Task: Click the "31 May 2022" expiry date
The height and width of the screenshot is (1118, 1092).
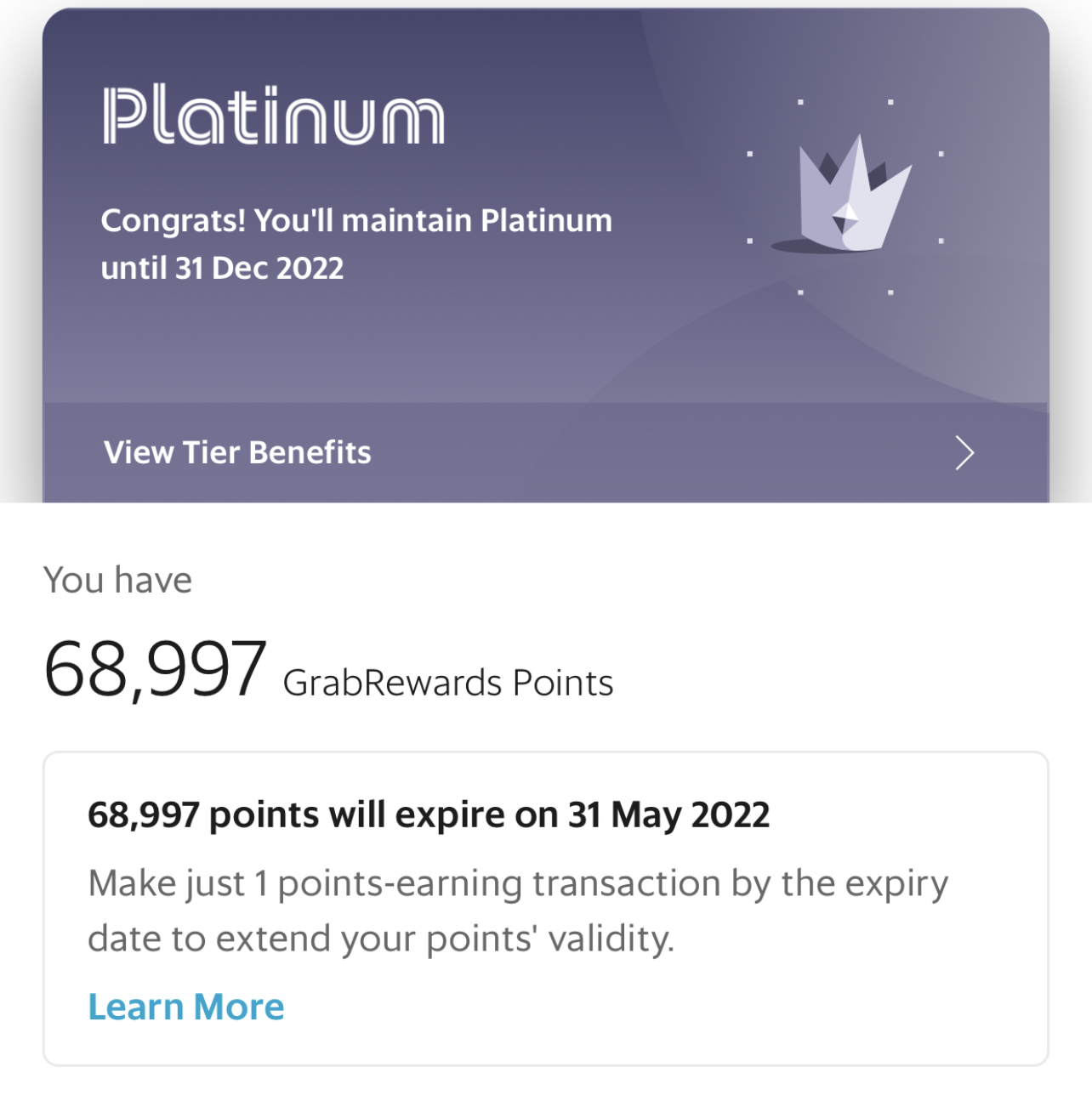Action: (x=668, y=815)
